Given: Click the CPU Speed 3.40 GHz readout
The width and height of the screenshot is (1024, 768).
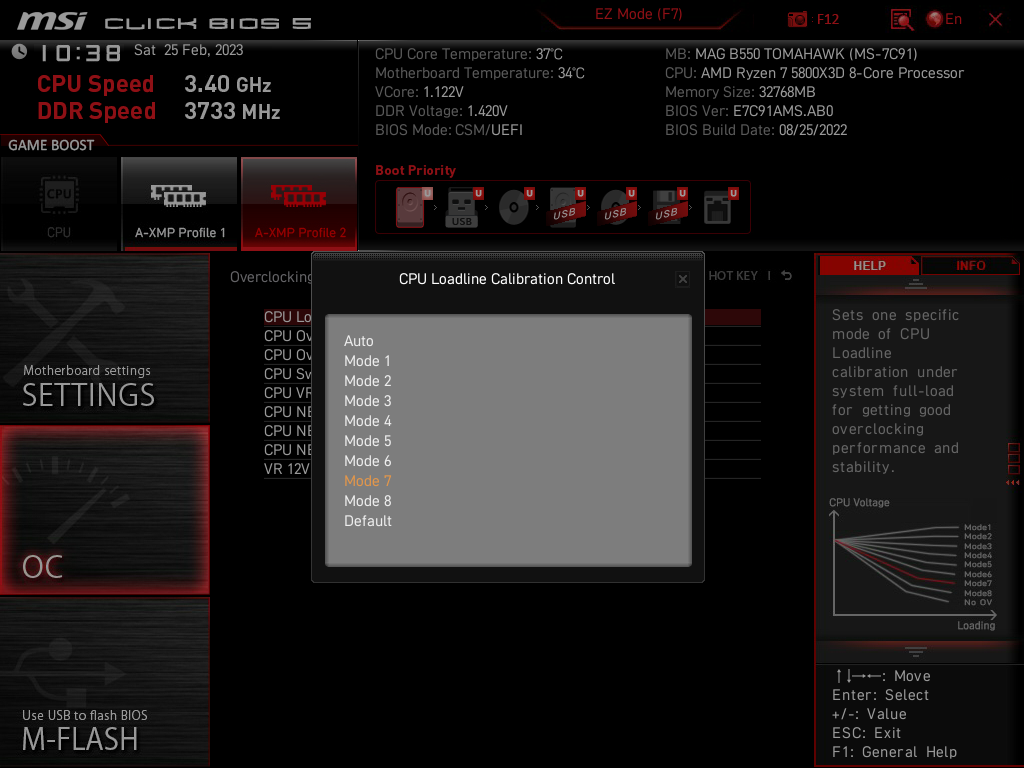Looking at the screenshot, I should click(x=154, y=84).
